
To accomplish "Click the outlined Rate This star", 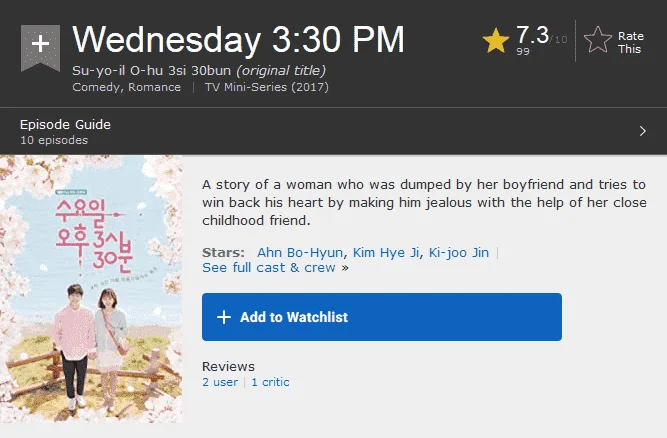I will [x=598, y=40].
